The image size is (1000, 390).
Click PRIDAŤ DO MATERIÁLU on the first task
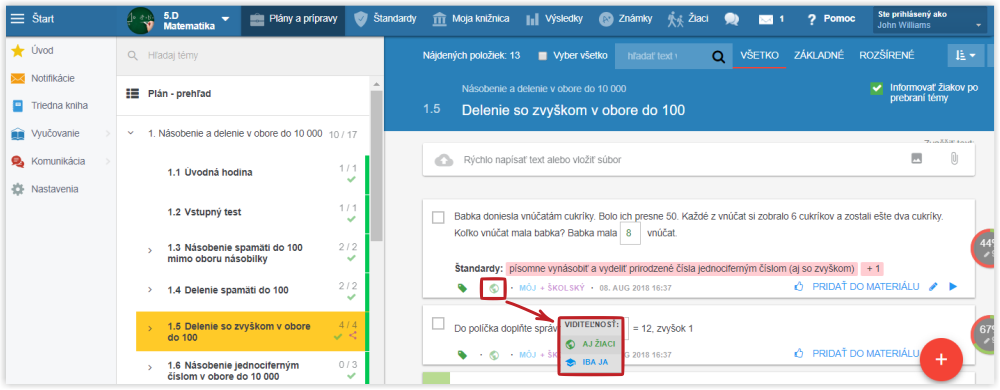coord(865,287)
